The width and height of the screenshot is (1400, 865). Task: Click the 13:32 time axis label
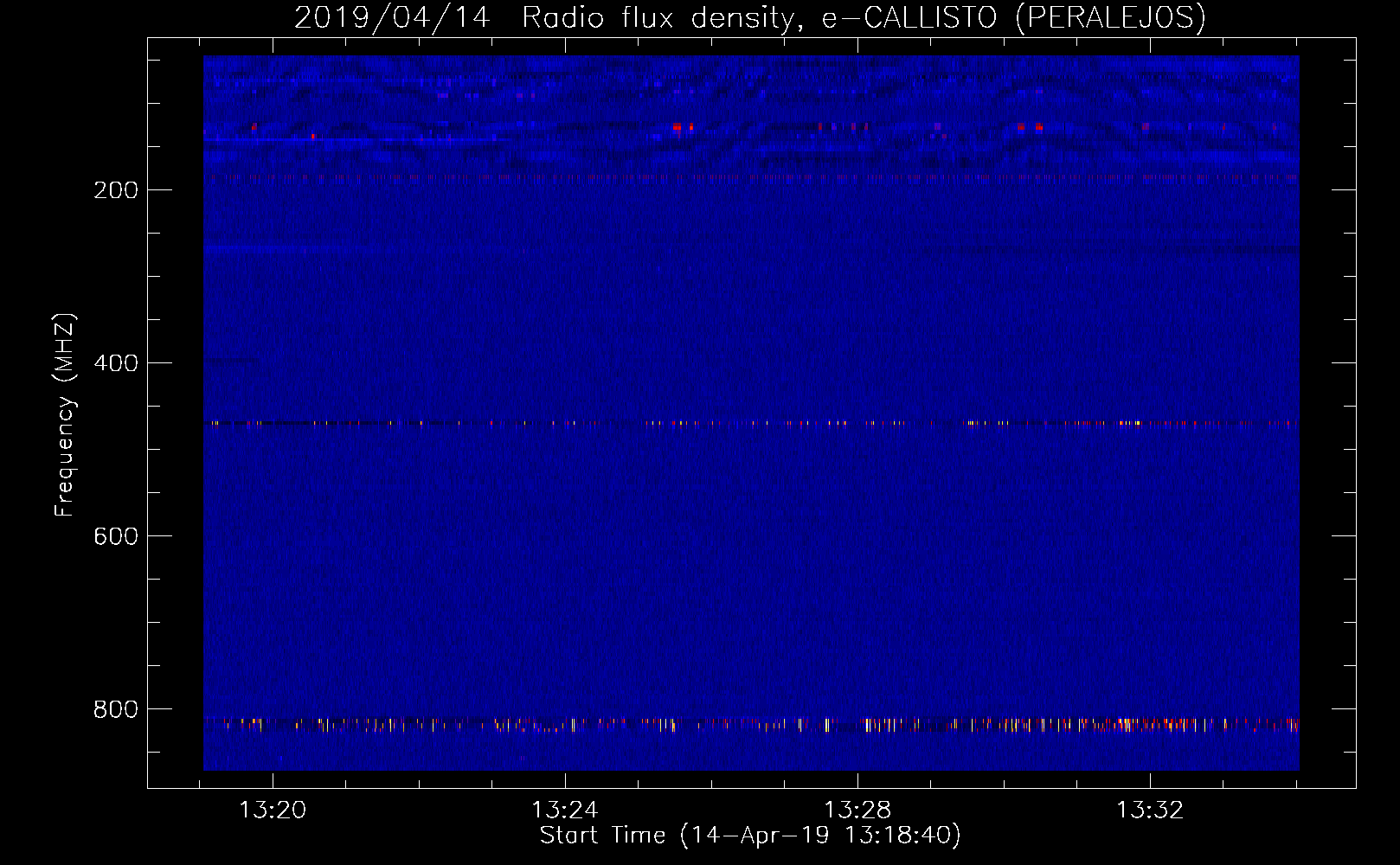point(1150,811)
